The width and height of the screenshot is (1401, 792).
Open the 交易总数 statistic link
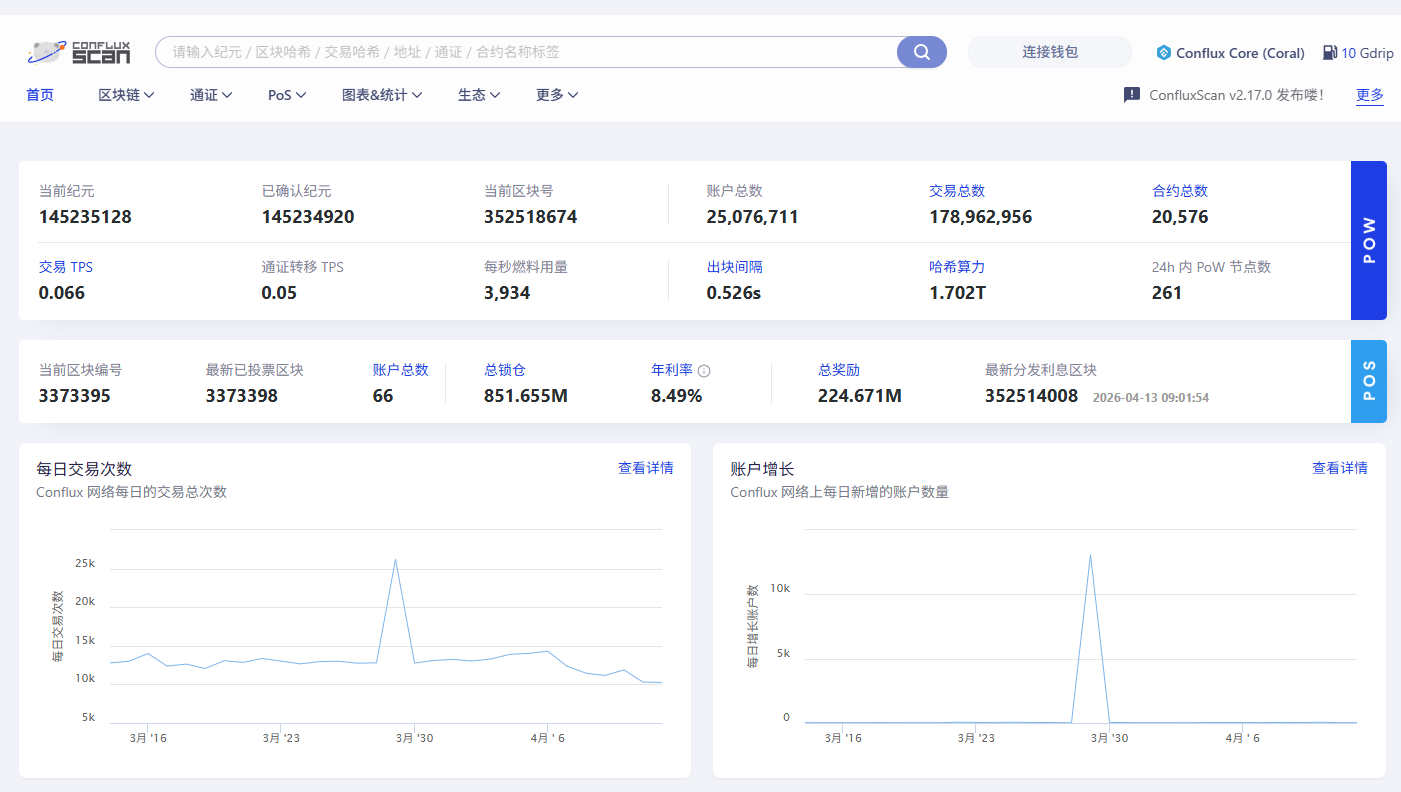coord(957,191)
